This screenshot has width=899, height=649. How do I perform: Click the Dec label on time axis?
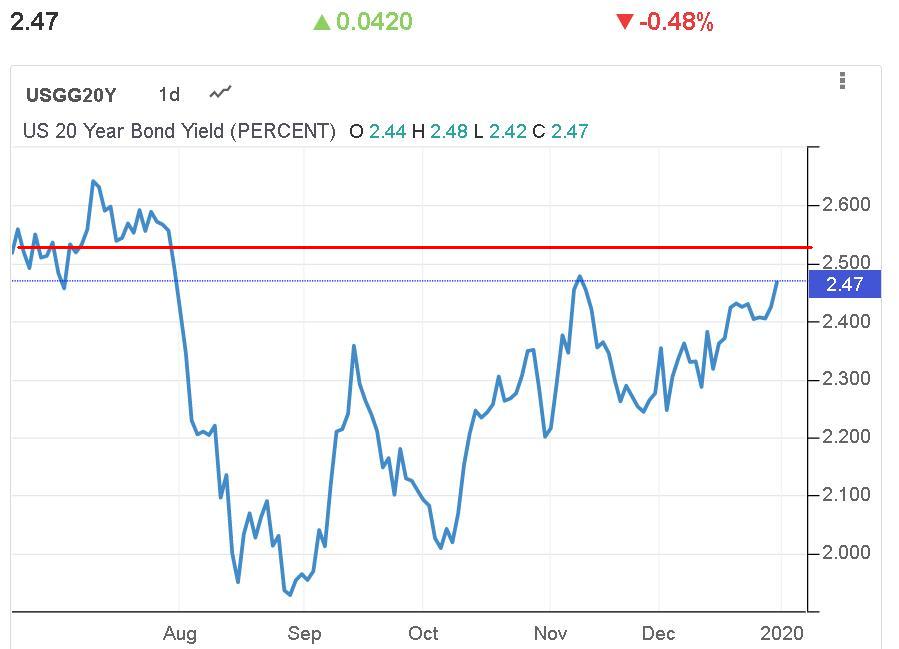coord(659,633)
